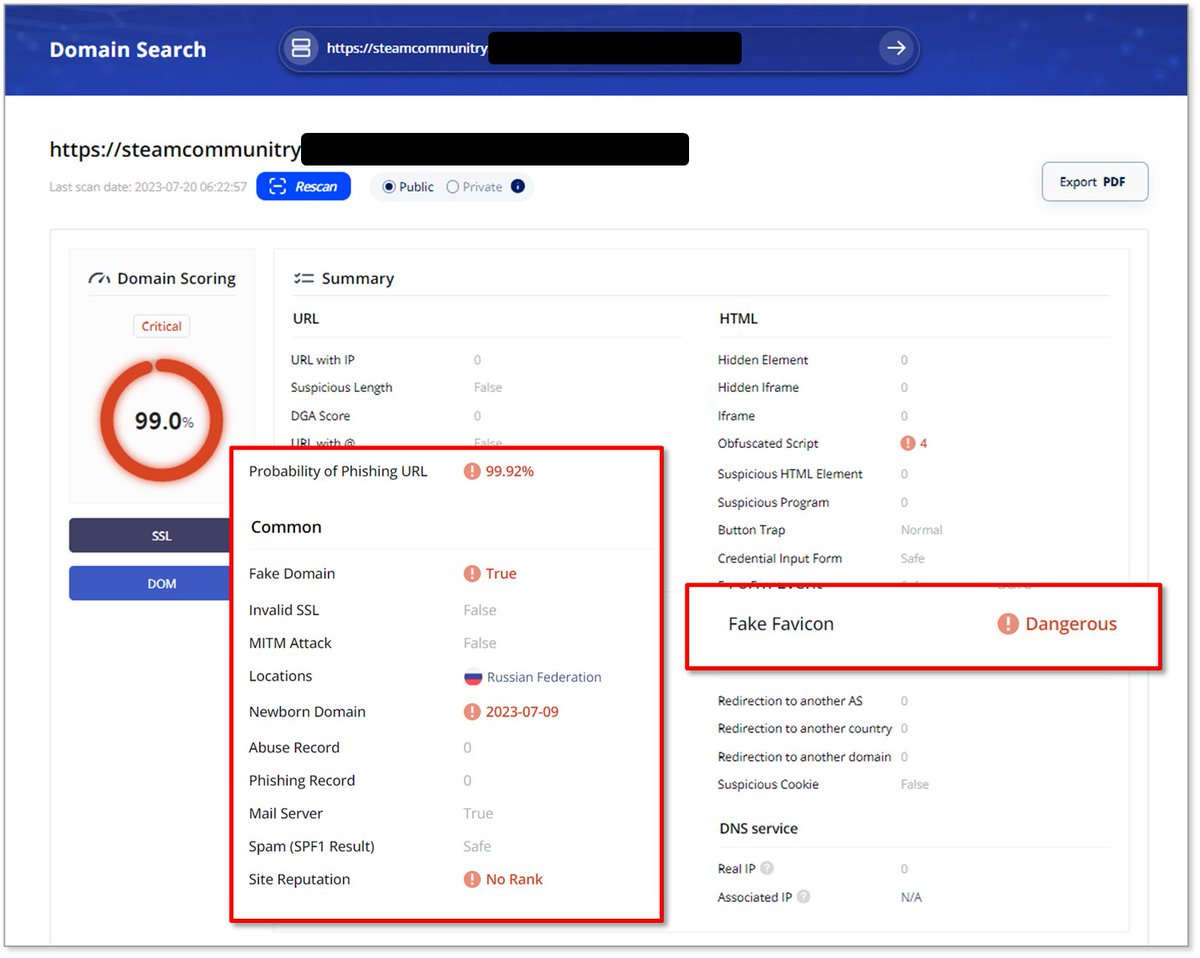Click the Site Reputation label
This screenshot has width=1200, height=958.
click(x=300, y=880)
